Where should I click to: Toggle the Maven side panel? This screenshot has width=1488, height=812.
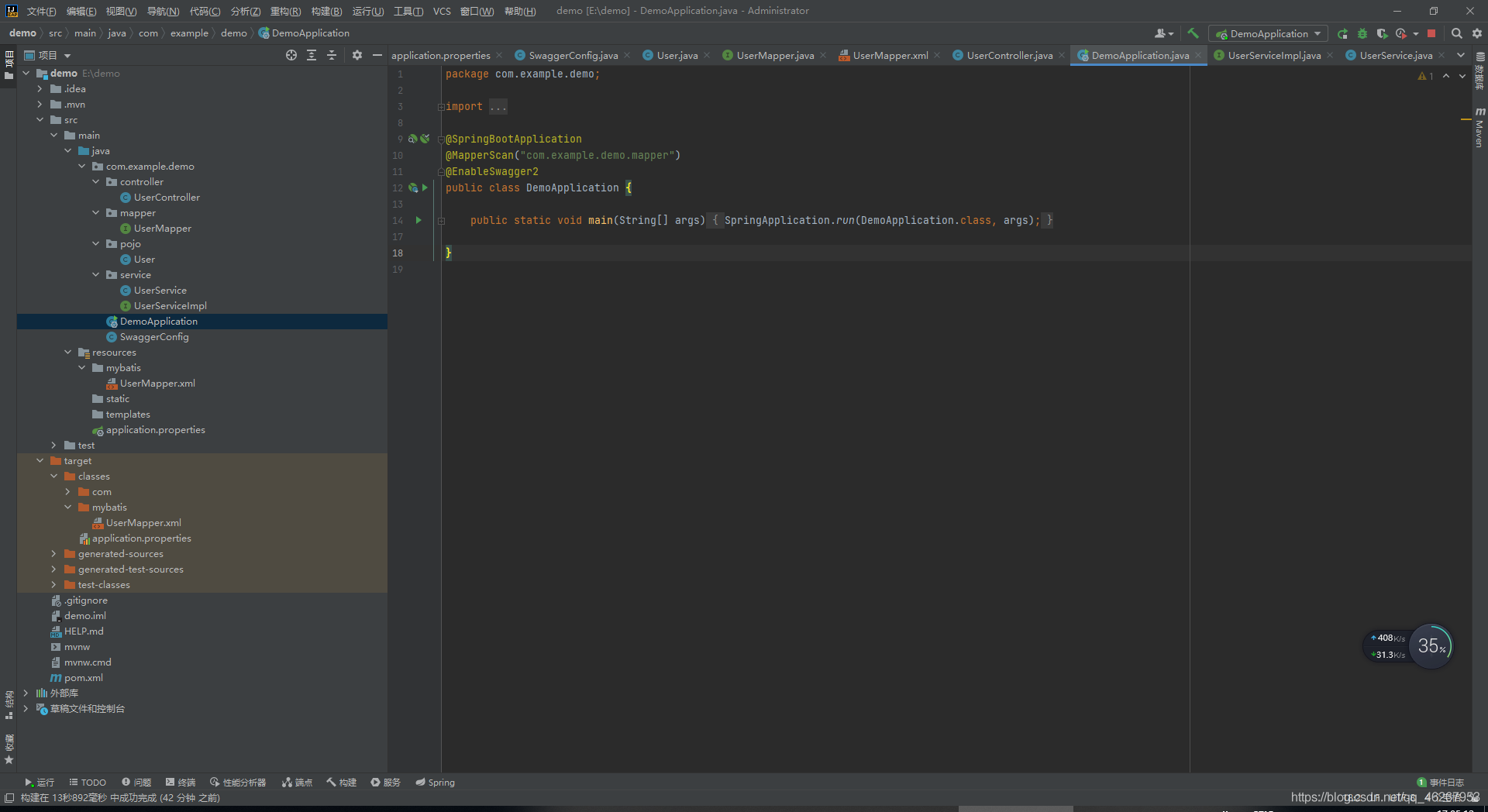click(x=1479, y=126)
